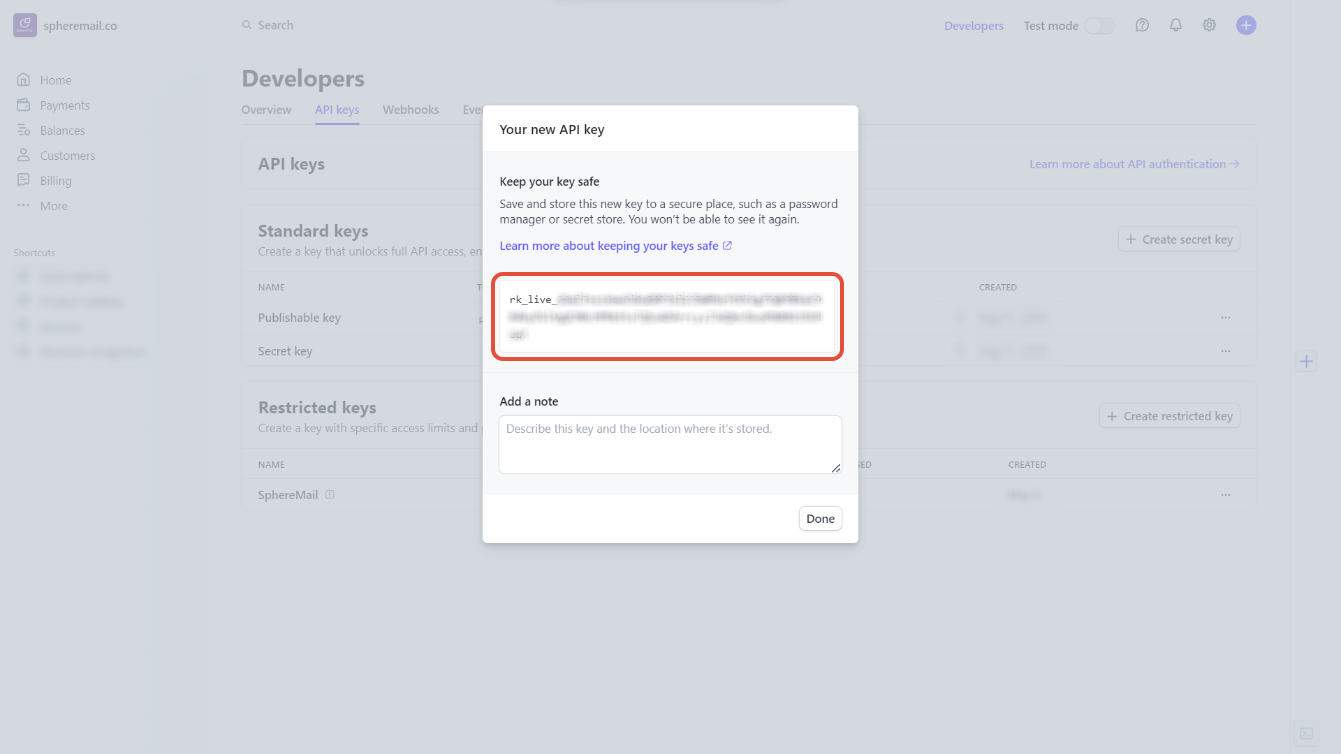Viewport: 1341px width, 754px height.
Task: Open the notifications bell icon
Action: click(1176, 25)
